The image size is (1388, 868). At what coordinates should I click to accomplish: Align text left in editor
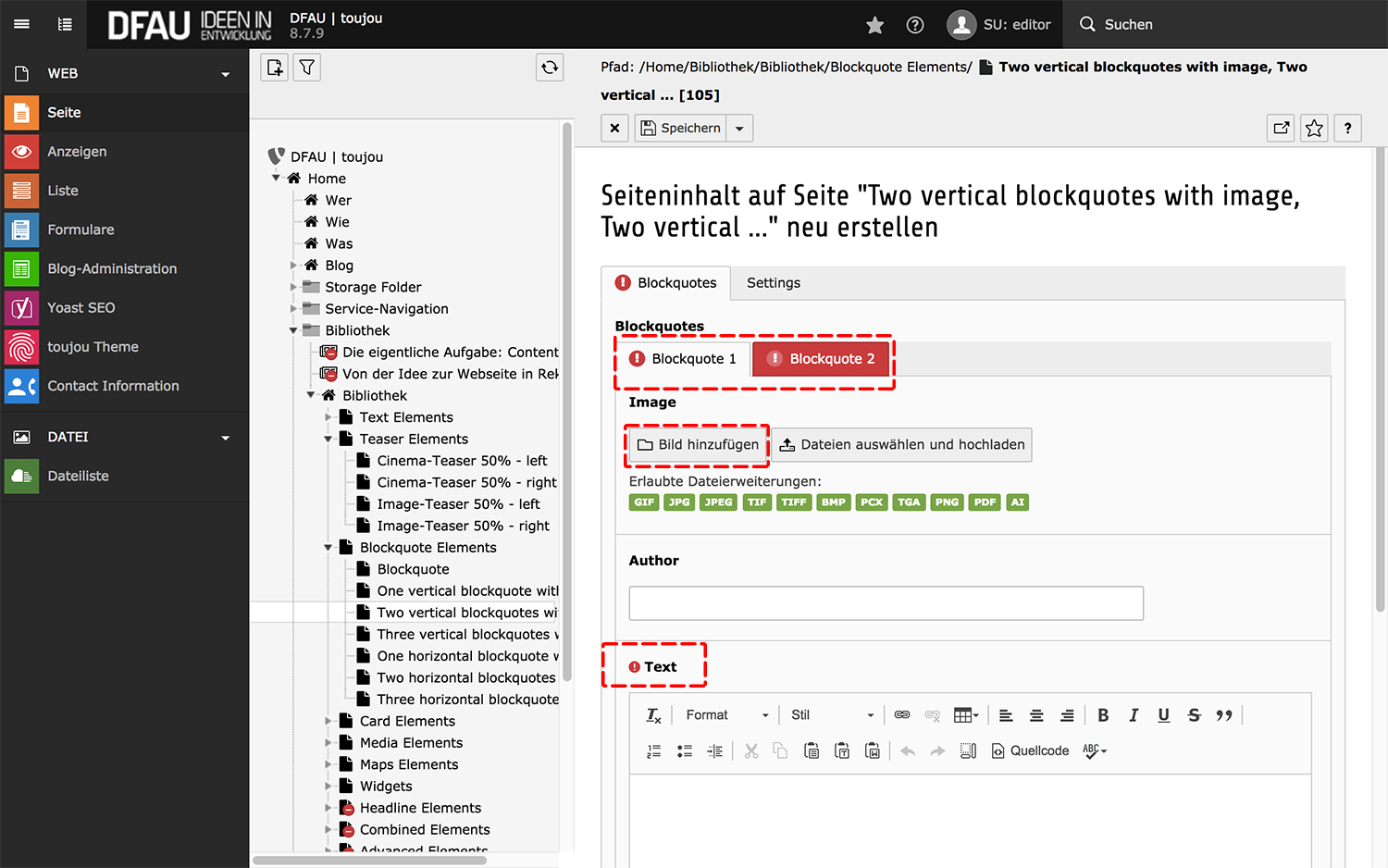pyautogui.click(x=1006, y=715)
